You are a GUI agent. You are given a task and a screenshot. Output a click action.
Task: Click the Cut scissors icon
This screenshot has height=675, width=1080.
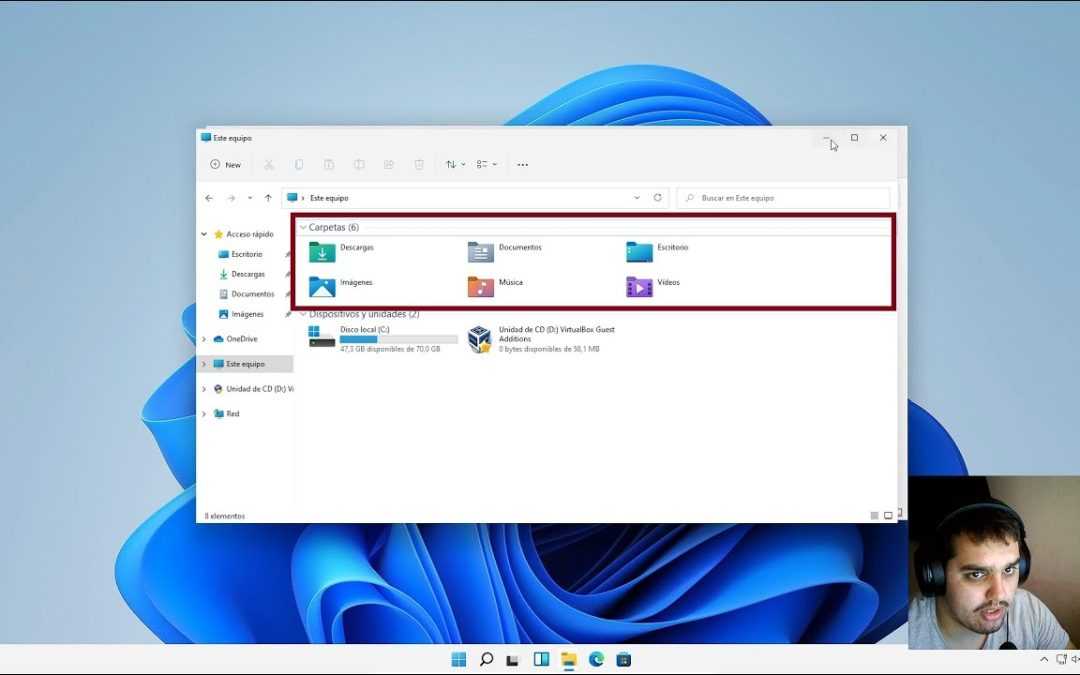[x=269, y=165]
